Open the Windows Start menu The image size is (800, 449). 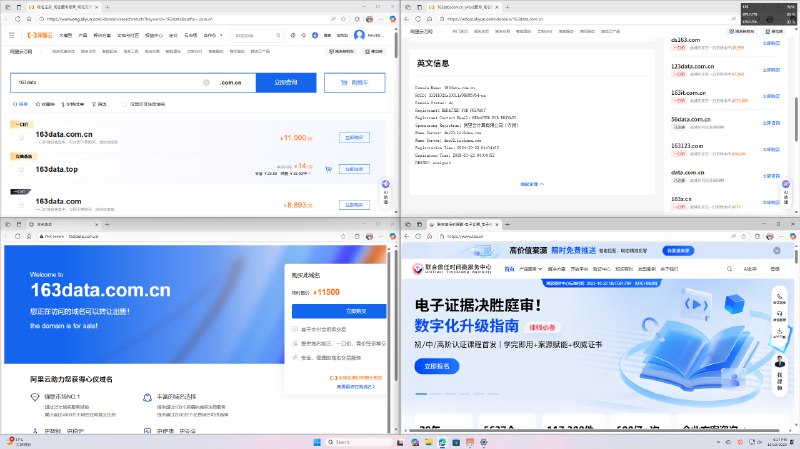316,441
